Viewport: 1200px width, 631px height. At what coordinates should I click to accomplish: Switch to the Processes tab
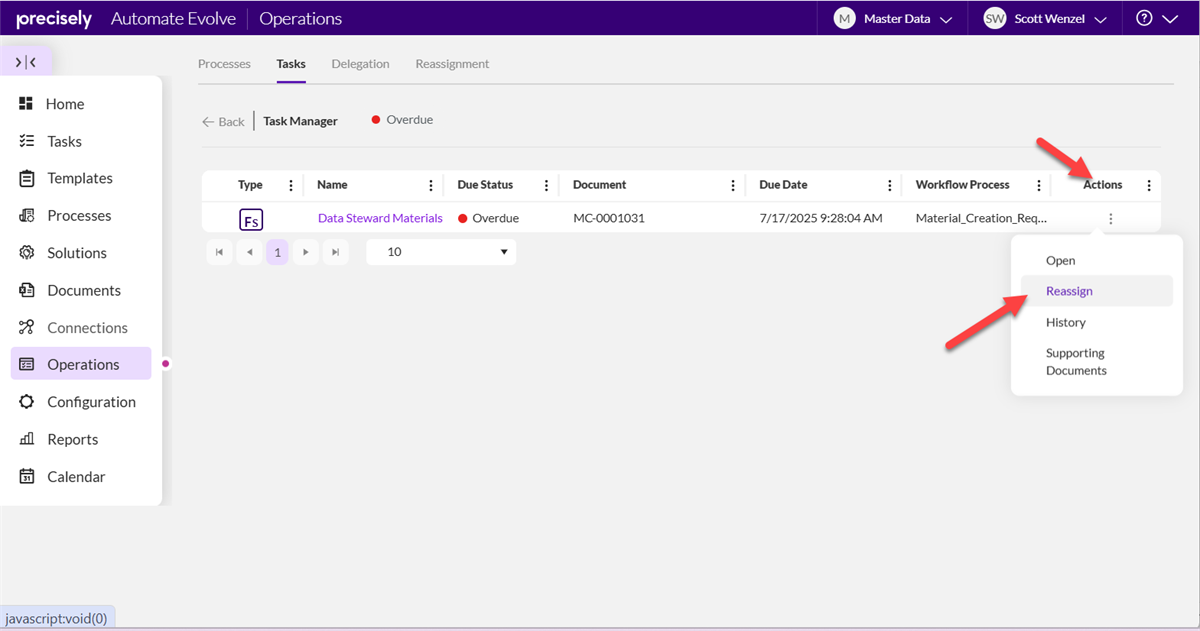(224, 64)
